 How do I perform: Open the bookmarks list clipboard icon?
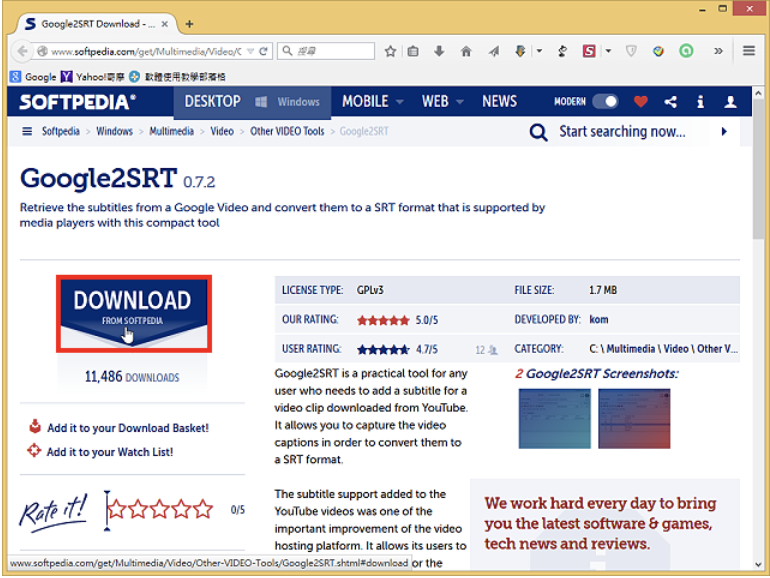tap(413, 51)
